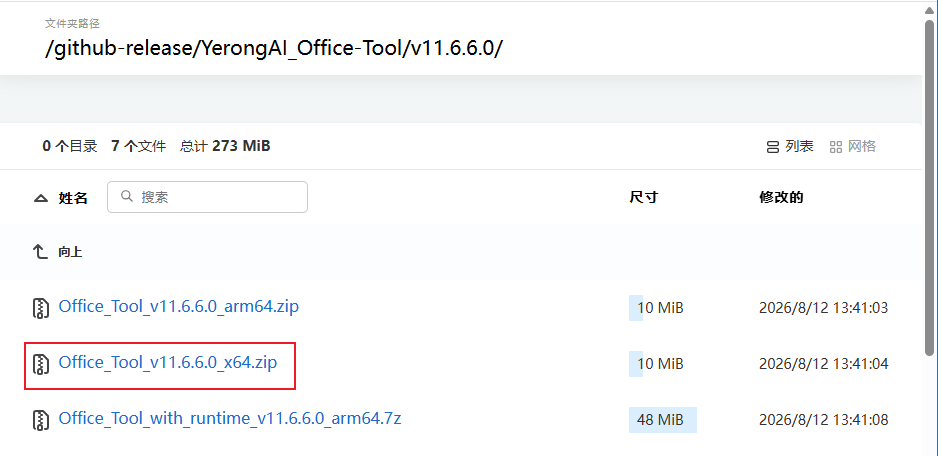Image resolution: width=938 pixels, height=456 pixels.
Task: Click the 搜索 search input field
Action: [x=208, y=197]
